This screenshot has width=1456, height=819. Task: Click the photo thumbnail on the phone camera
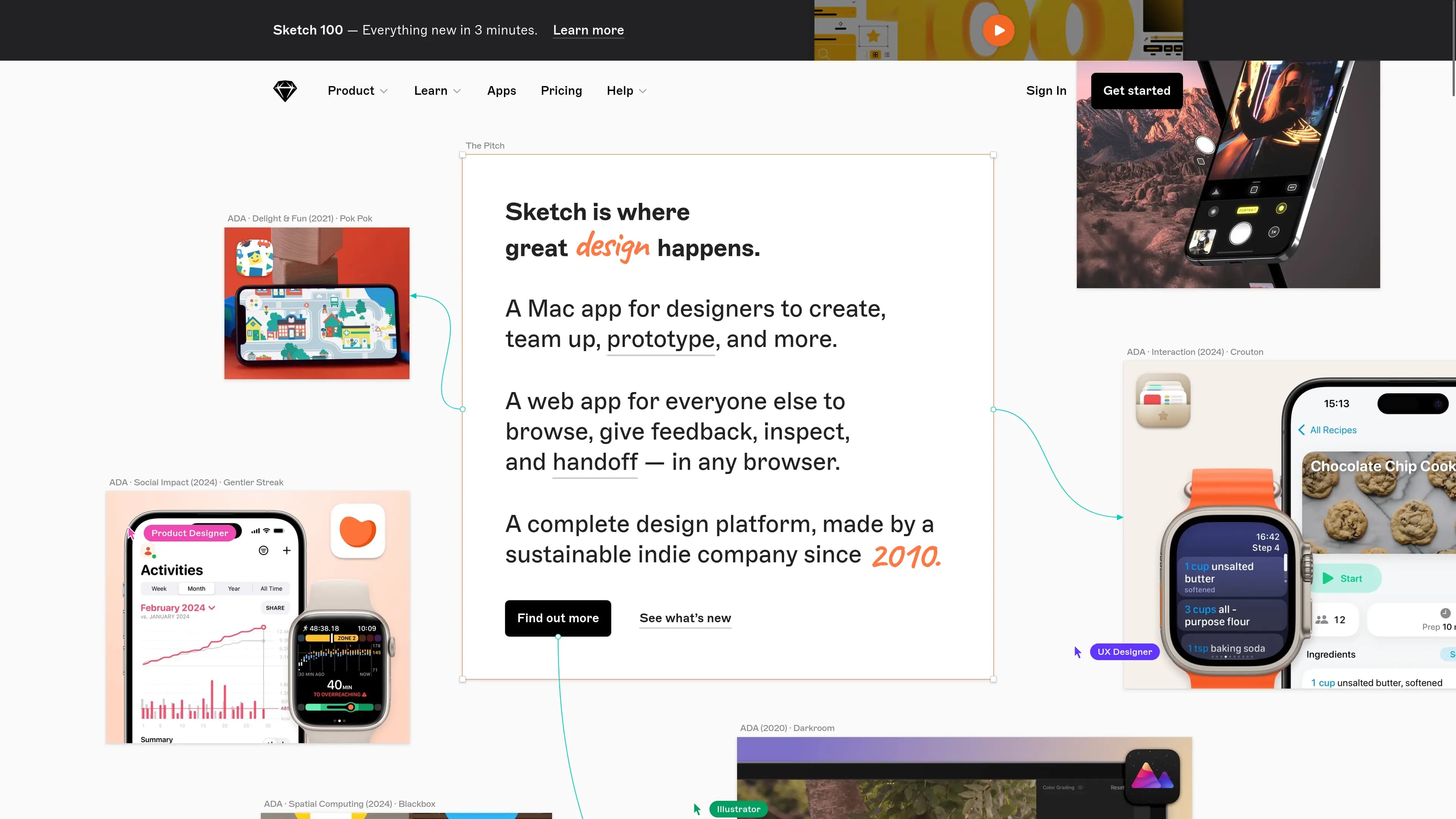[x=1202, y=243]
